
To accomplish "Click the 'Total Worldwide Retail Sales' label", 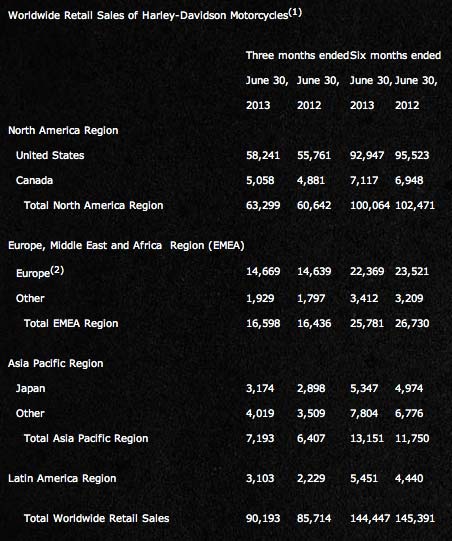I will [x=97, y=518].
